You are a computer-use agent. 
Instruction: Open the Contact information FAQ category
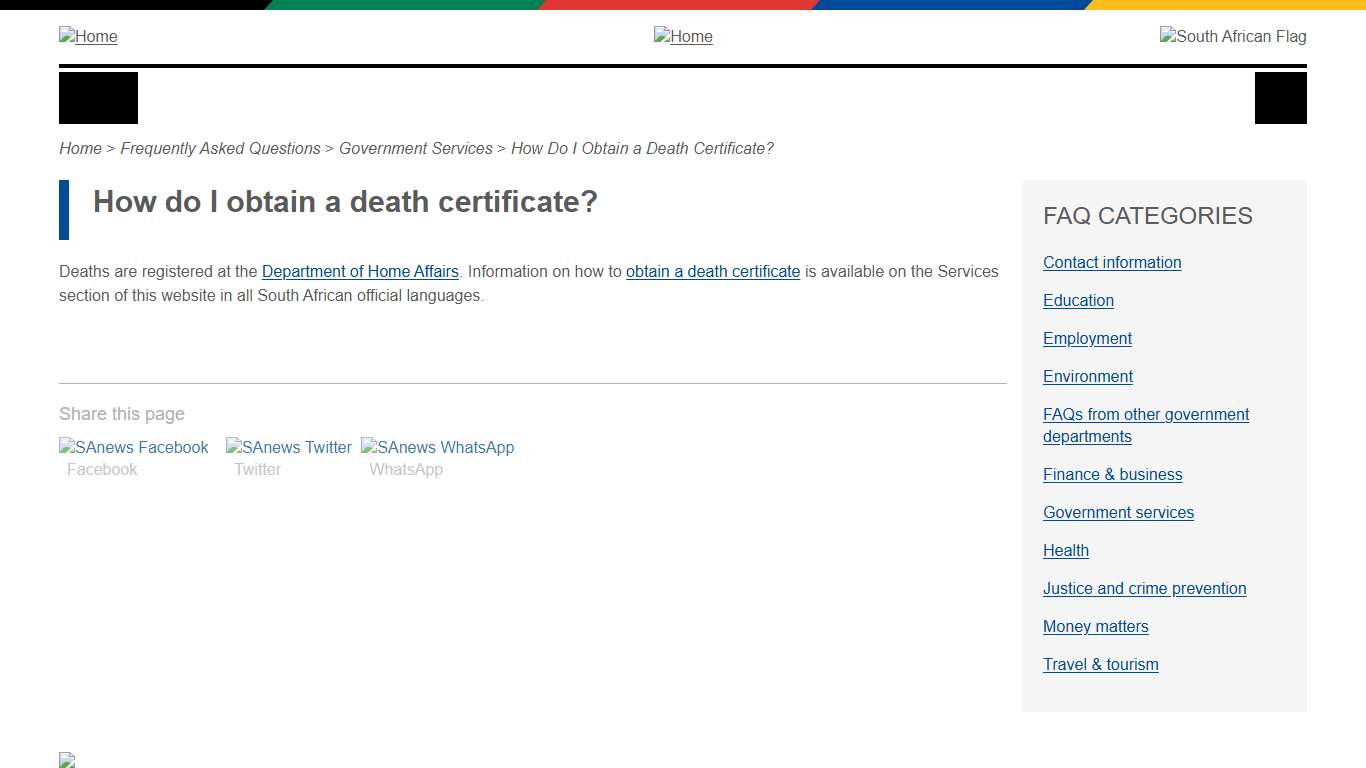pyautogui.click(x=1111, y=262)
